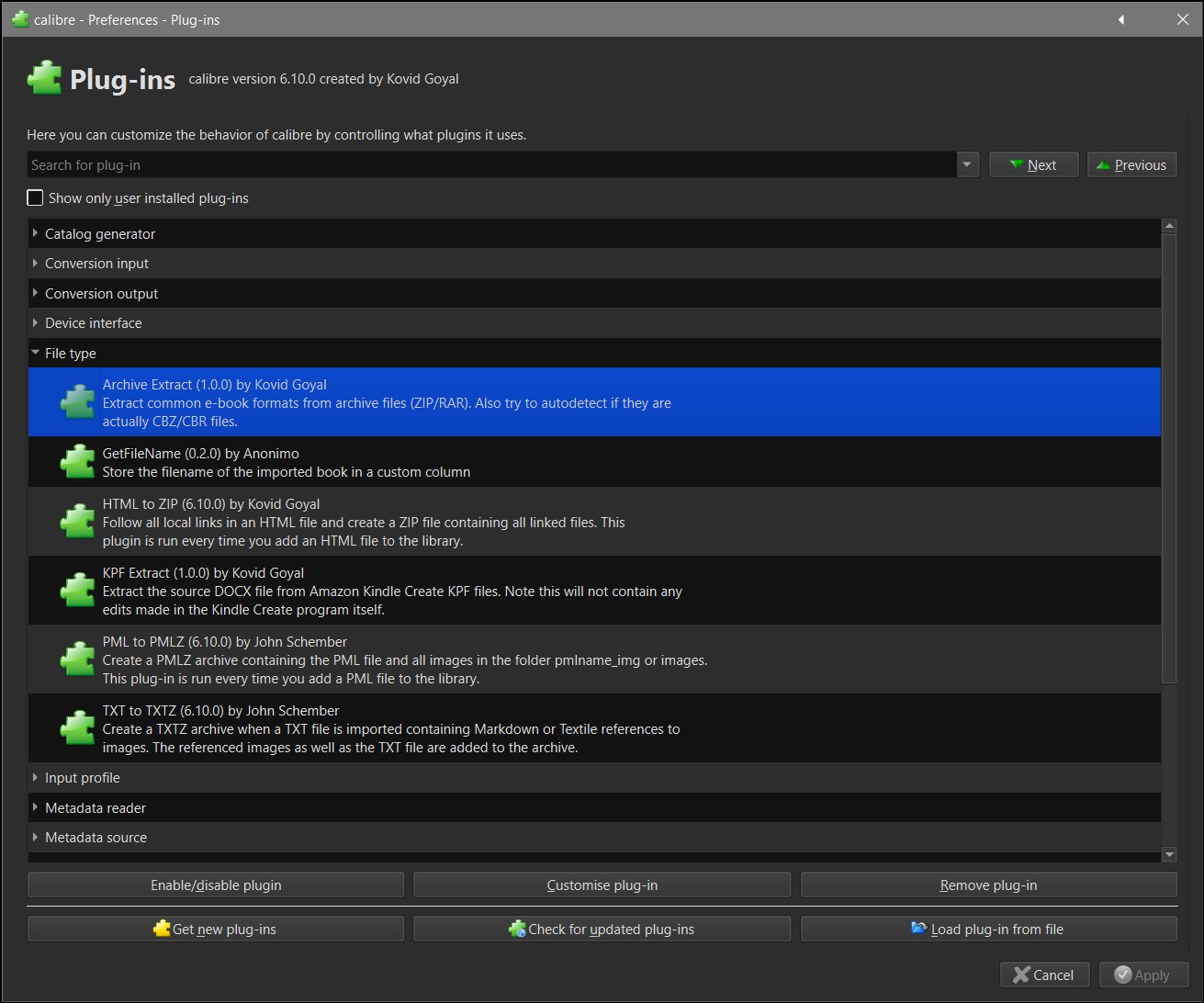1204x1003 pixels.
Task: Click the File type label
Action: click(x=70, y=353)
